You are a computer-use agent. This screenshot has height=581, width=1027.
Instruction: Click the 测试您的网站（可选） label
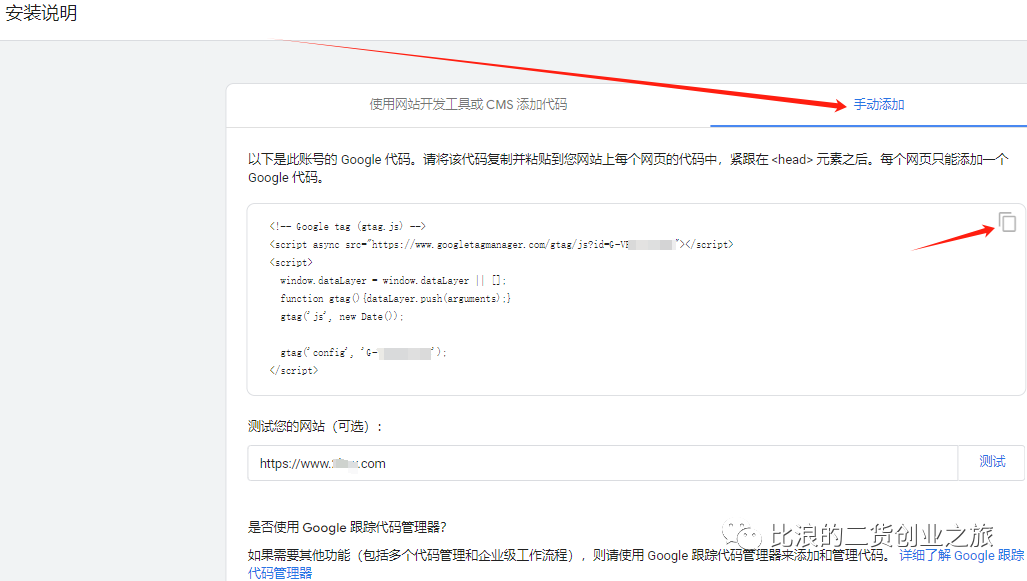pos(315,426)
